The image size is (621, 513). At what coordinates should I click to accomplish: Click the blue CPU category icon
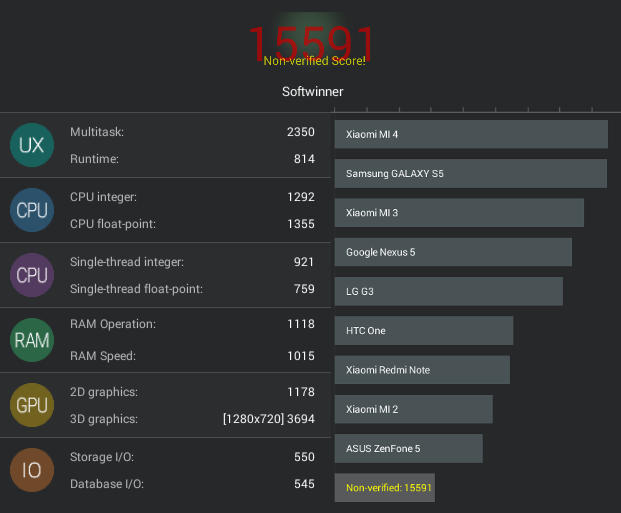[32, 210]
